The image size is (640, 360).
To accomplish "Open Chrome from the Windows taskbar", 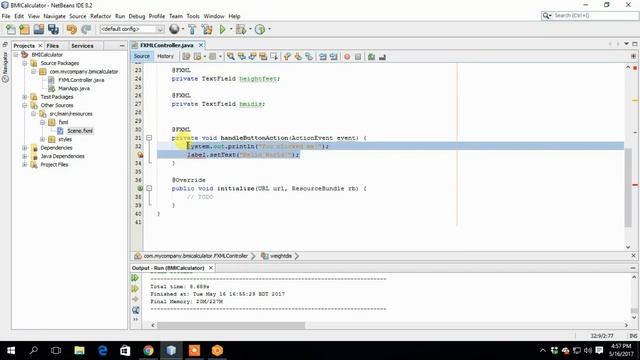I will (x=148, y=350).
